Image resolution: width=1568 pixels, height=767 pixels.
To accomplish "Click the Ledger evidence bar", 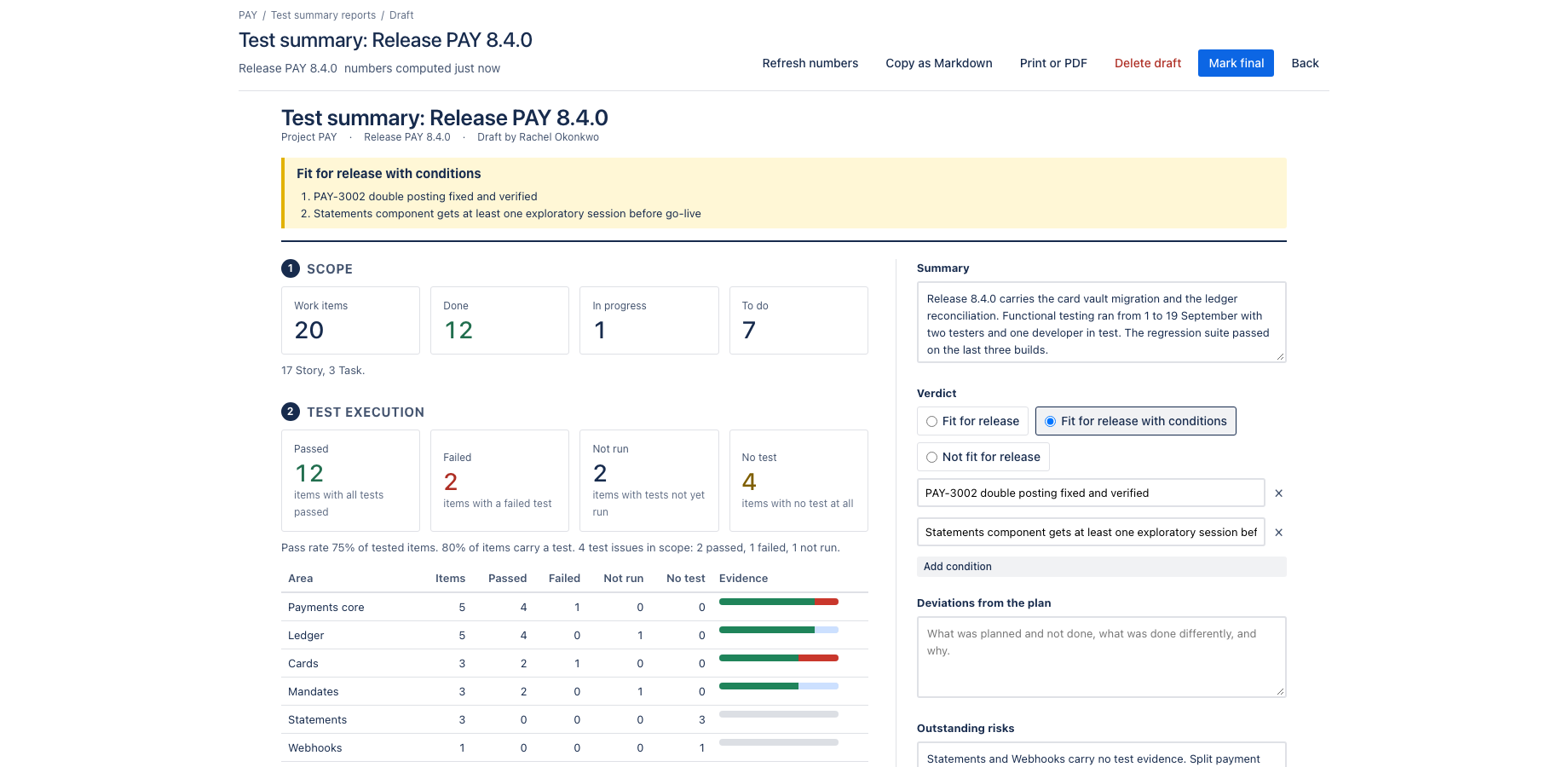I will pyautogui.click(x=779, y=630).
